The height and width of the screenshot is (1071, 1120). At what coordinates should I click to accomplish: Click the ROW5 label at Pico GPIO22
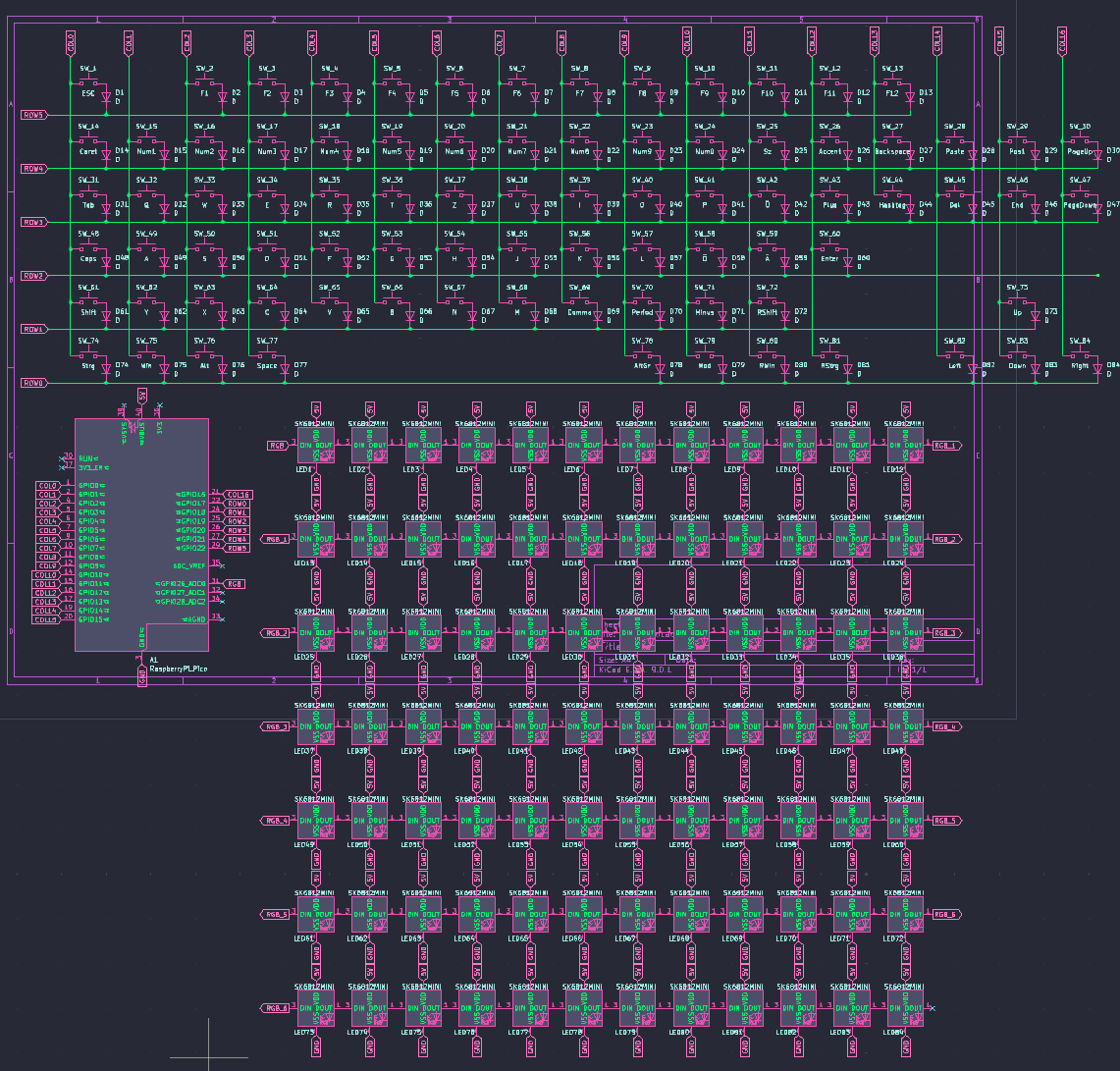238,548
